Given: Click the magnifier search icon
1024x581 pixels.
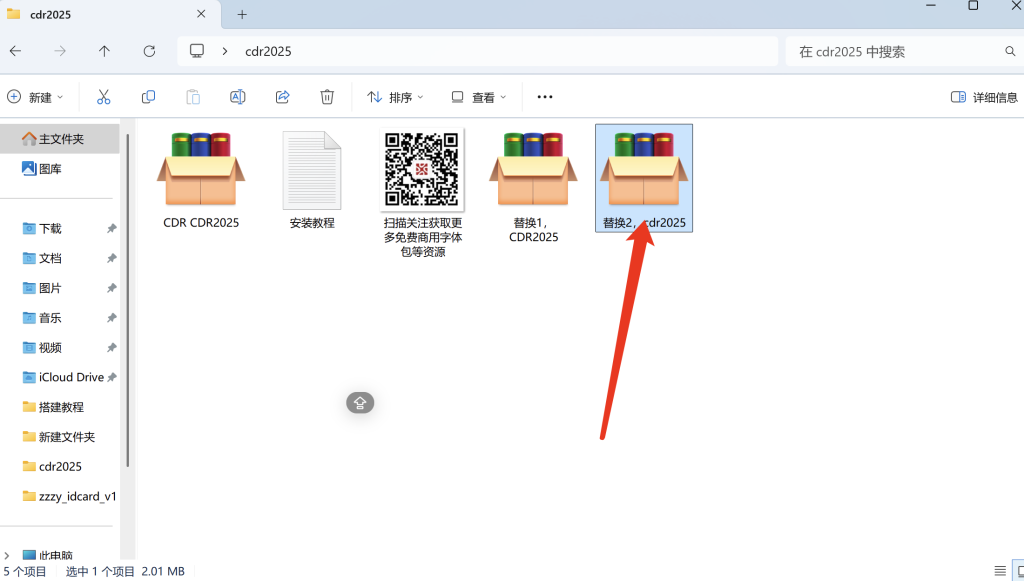Looking at the screenshot, I should [1010, 52].
